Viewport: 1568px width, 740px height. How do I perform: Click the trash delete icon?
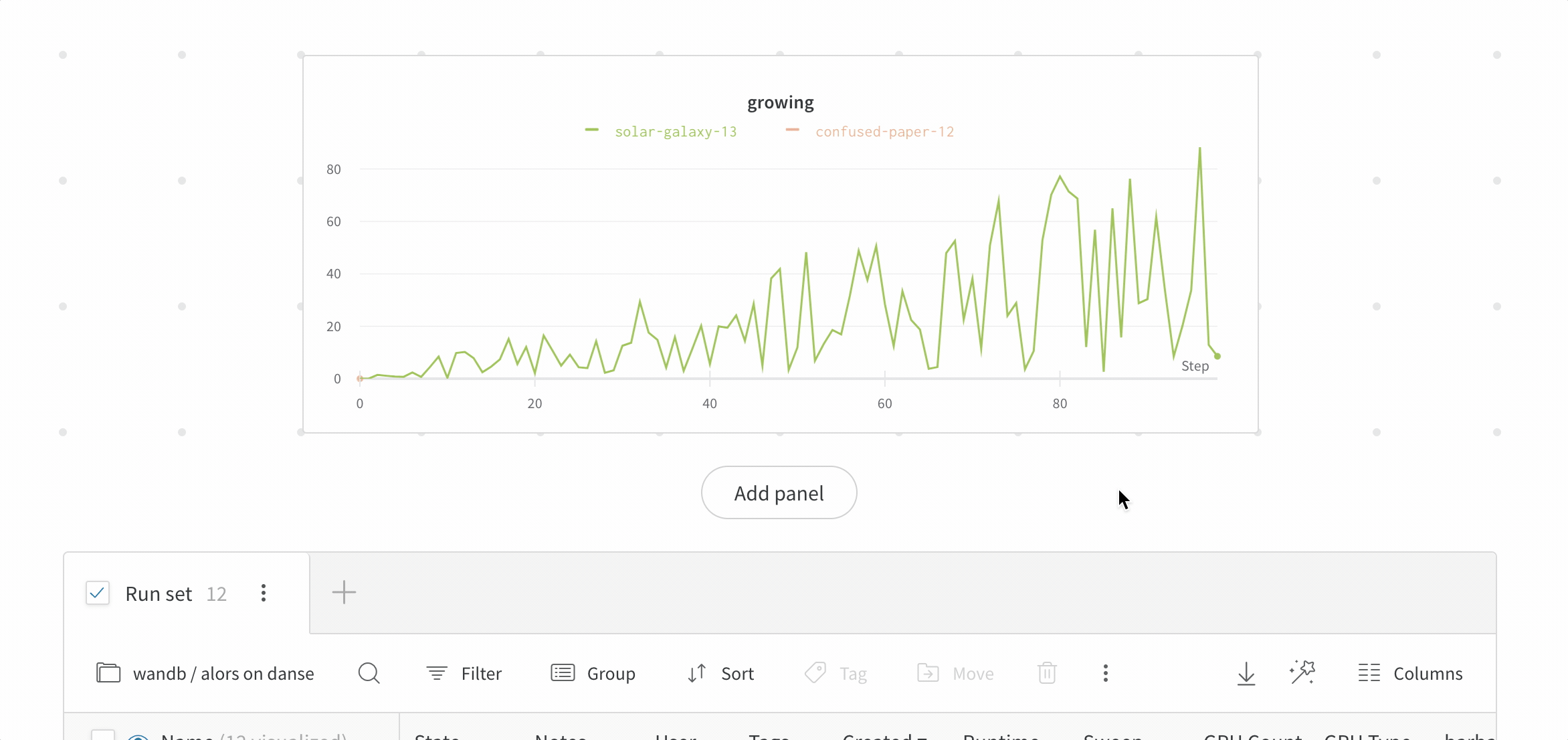click(x=1047, y=673)
